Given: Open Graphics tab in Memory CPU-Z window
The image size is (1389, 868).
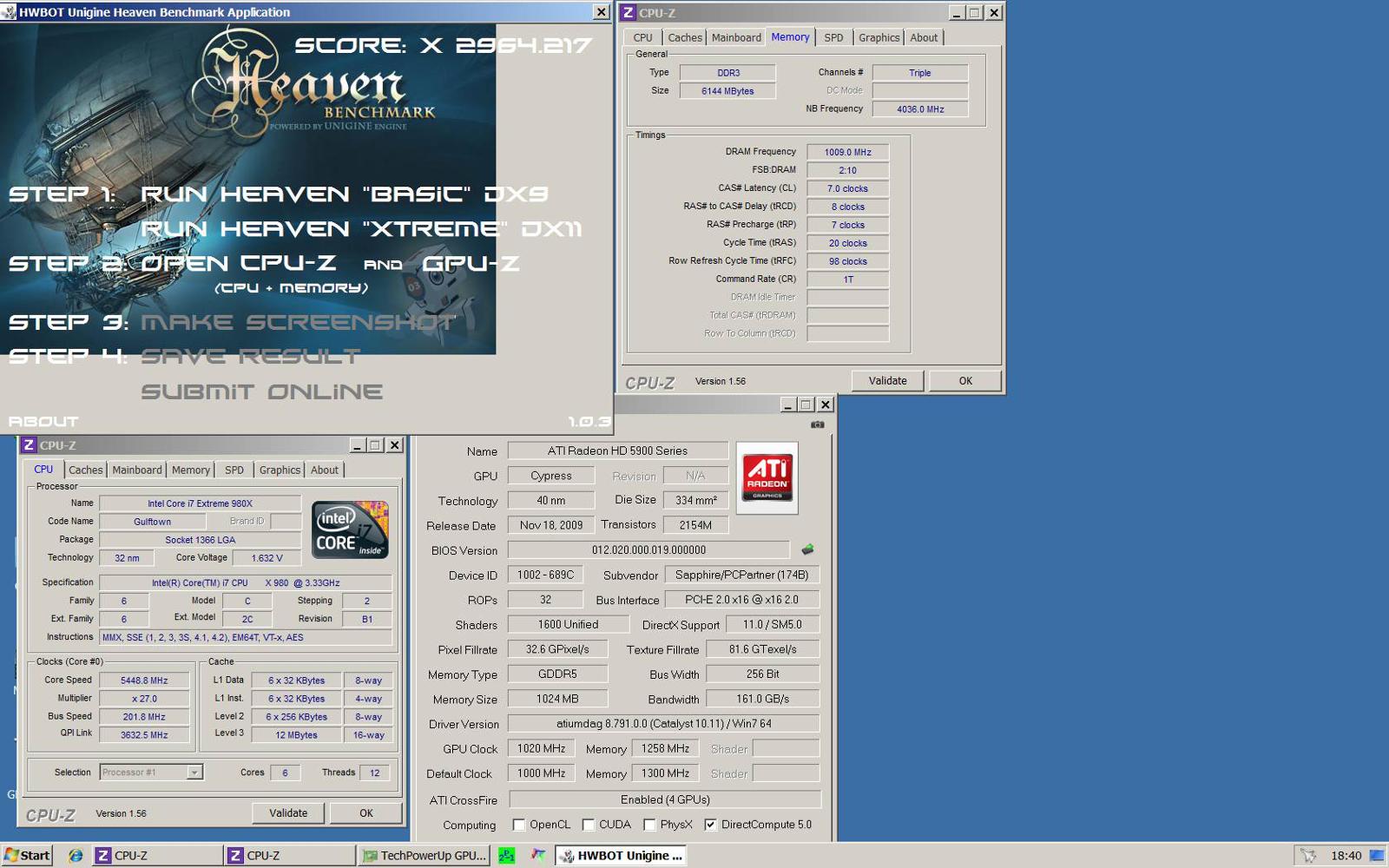Looking at the screenshot, I should 879,37.
